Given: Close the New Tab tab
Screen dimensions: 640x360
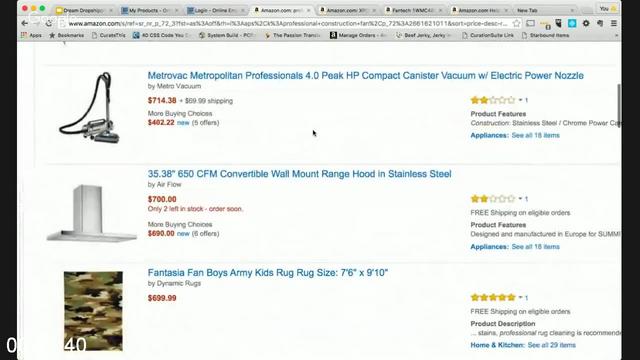Looking at the screenshot, I should 572,10.
